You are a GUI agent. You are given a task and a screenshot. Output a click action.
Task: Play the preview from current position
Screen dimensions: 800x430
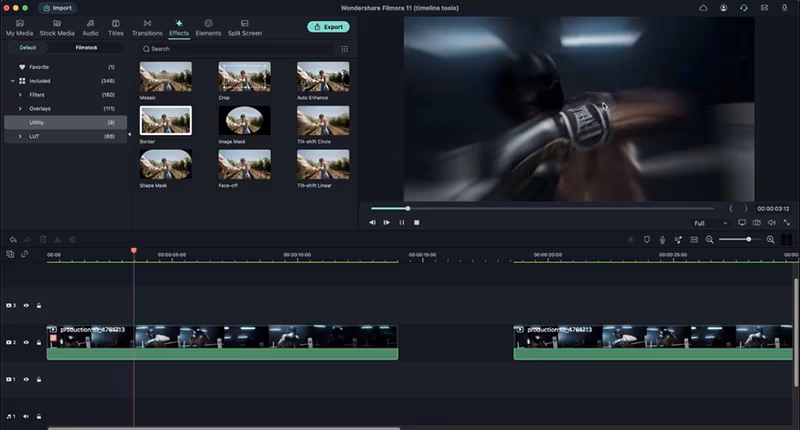click(x=387, y=222)
